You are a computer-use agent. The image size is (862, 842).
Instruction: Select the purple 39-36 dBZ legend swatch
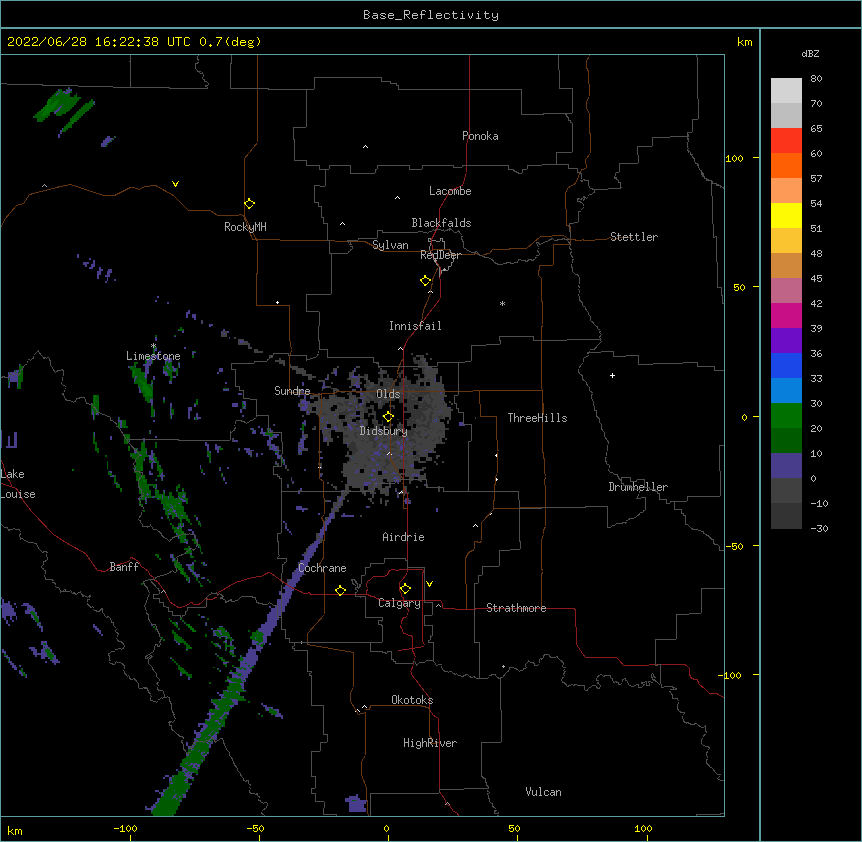(x=786, y=341)
